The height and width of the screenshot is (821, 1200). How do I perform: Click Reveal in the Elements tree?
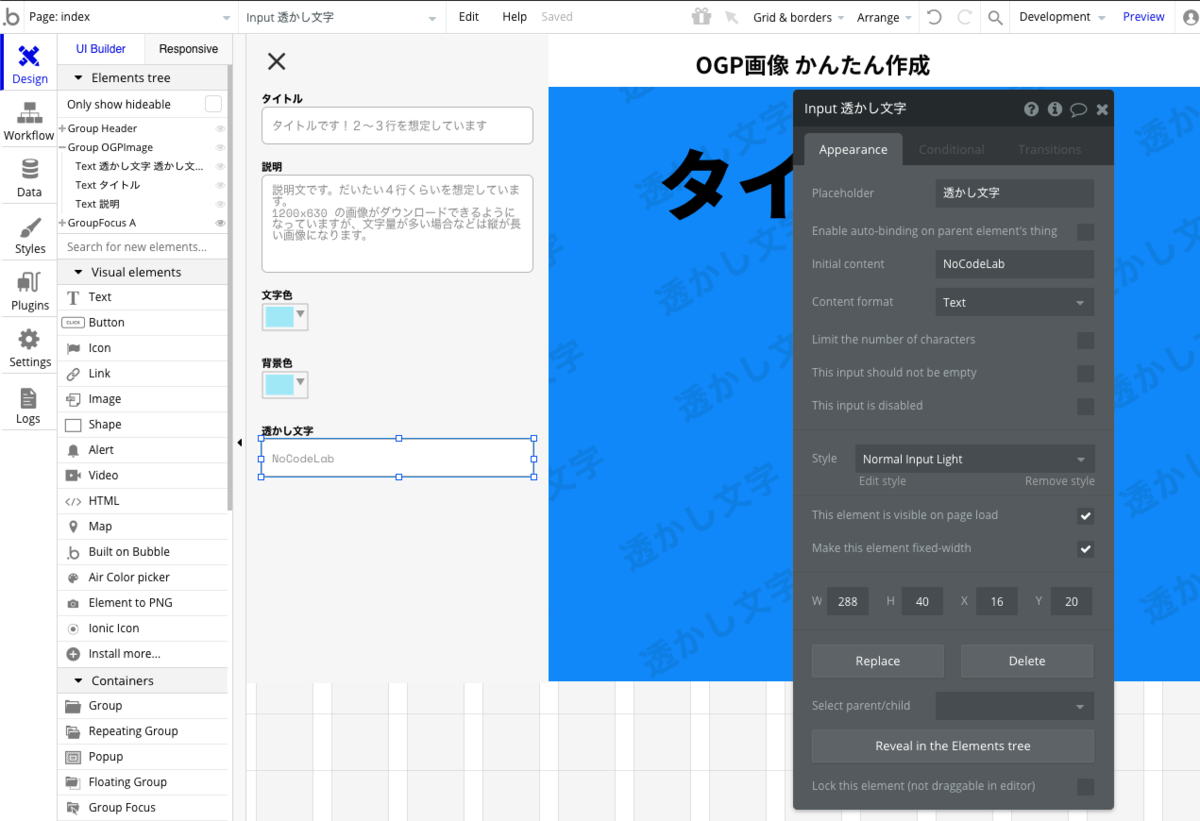pyautogui.click(x=953, y=746)
